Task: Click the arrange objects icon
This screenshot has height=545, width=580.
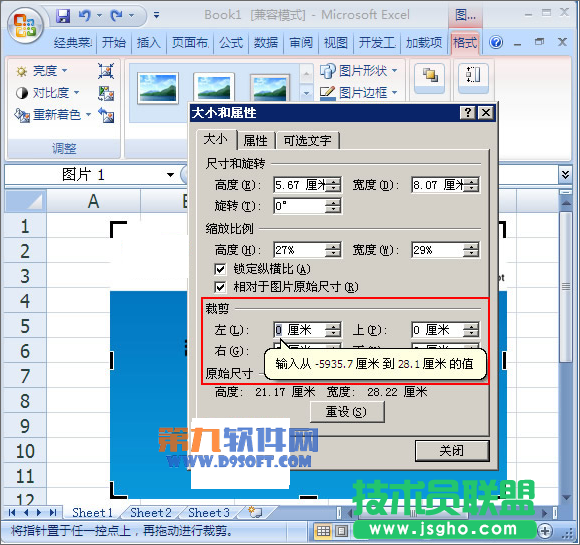Action: click(429, 78)
